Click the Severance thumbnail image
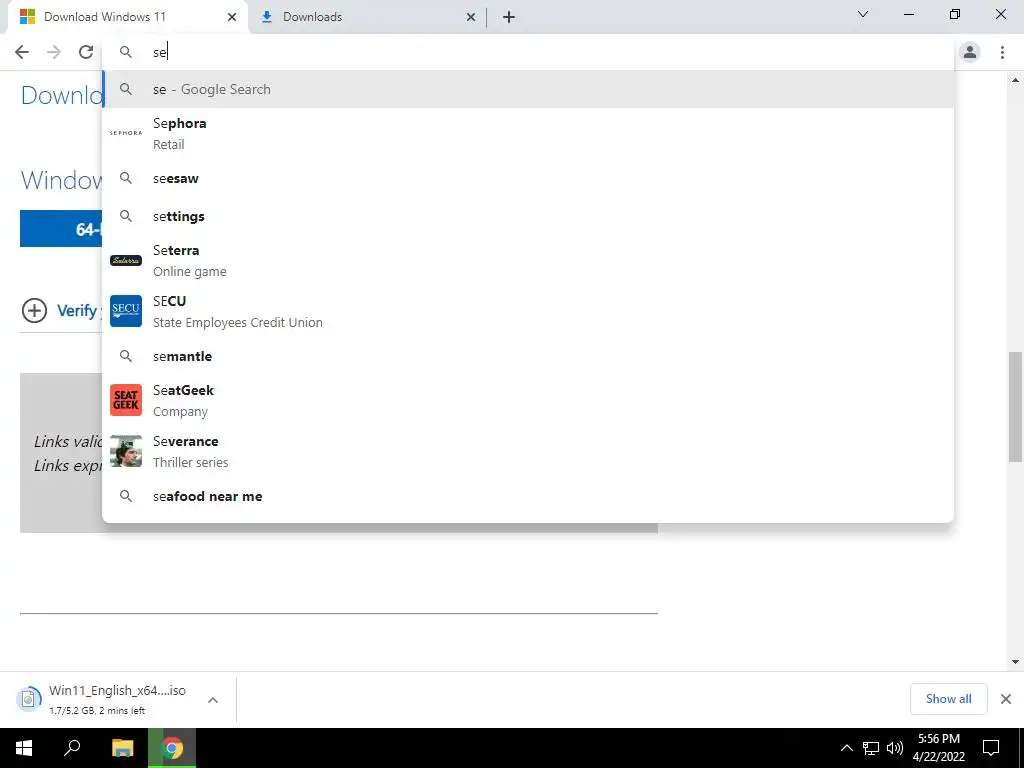 click(x=125, y=451)
